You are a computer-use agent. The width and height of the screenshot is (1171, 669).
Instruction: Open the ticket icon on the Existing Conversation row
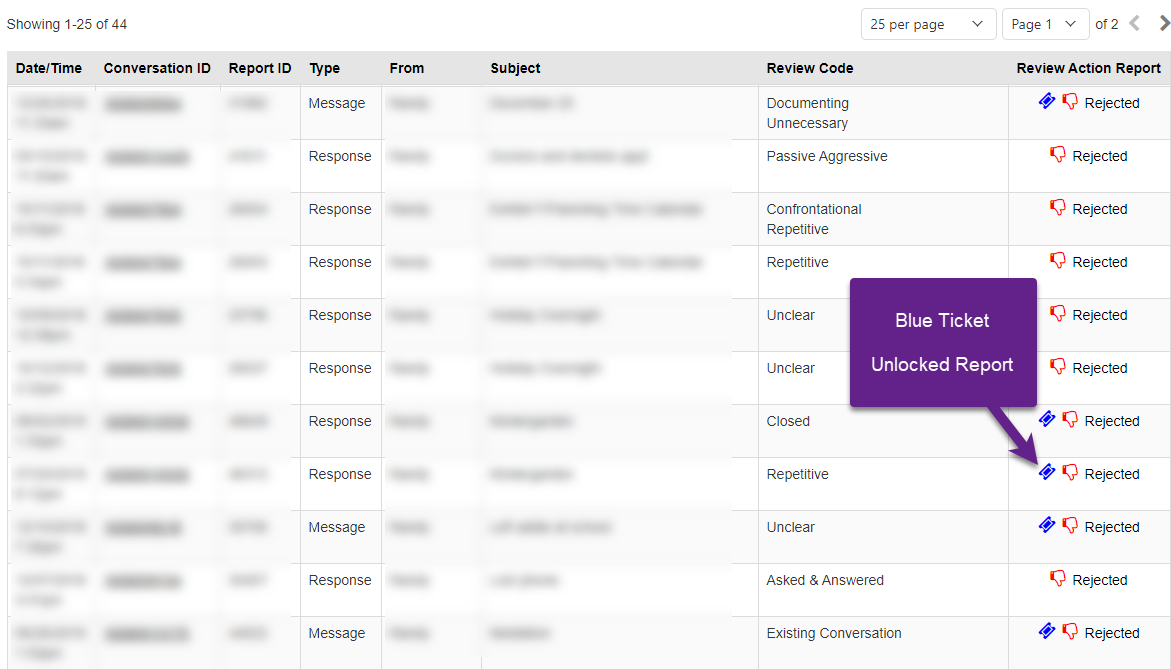pyautogui.click(x=1047, y=632)
